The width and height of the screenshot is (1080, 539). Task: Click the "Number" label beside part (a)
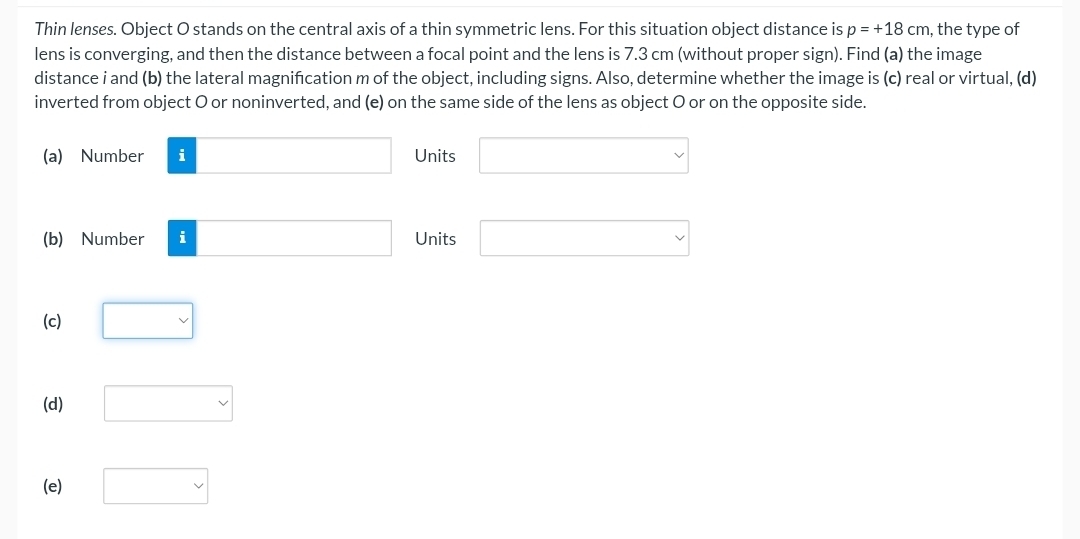point(112,156)
